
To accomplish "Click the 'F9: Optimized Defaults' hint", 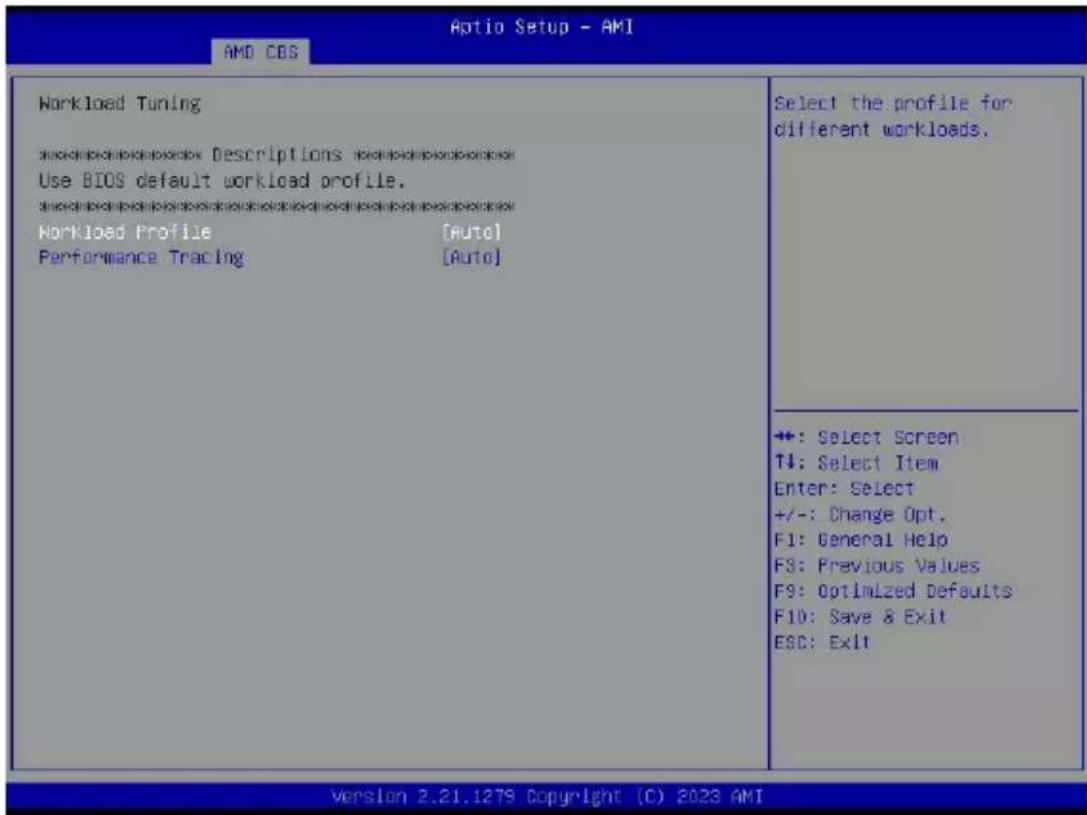I will click(893, 591).
